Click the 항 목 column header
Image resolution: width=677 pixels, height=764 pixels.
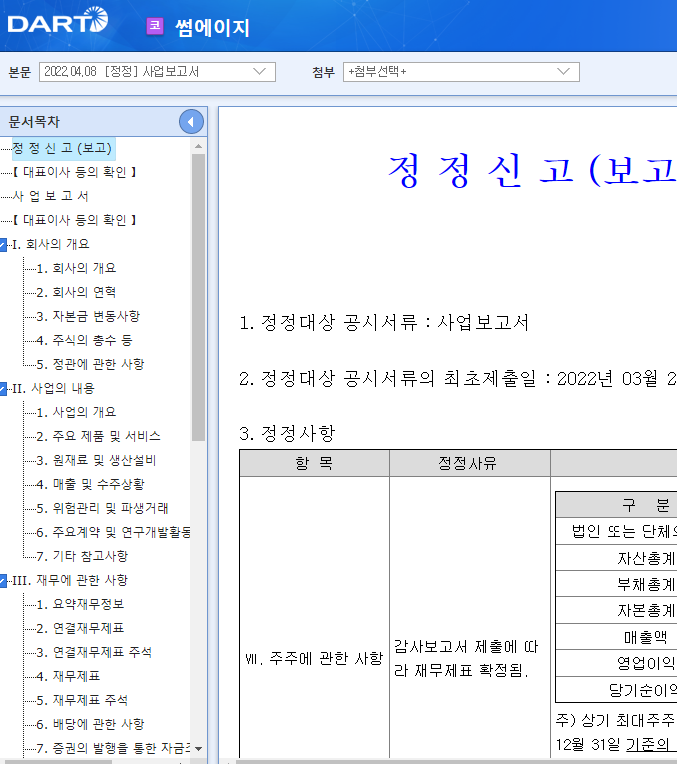pyautogui.click(x=314, y=463)
